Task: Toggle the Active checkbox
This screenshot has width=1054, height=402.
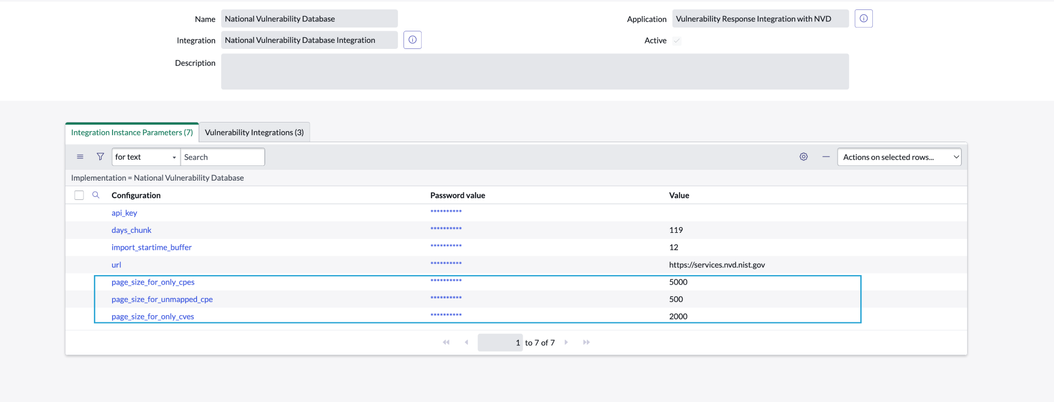Action: [x=676, y=40]
